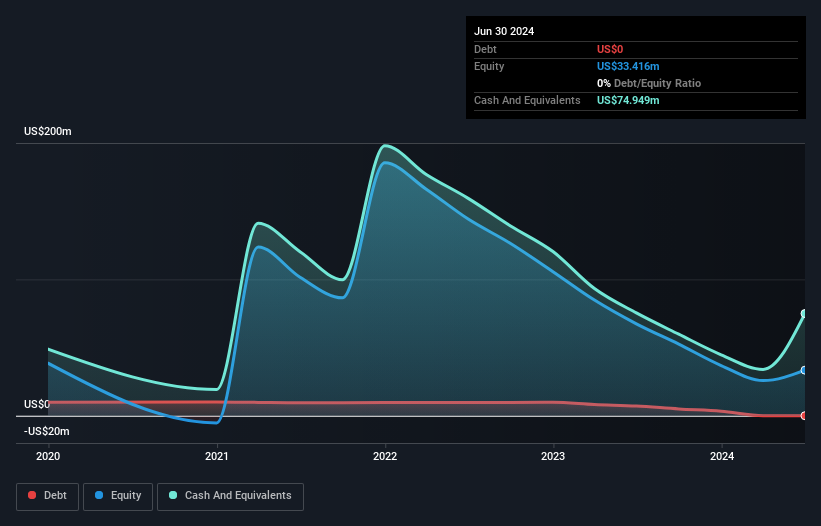Click the 2020 x-axis label

[x=48, y=456]
